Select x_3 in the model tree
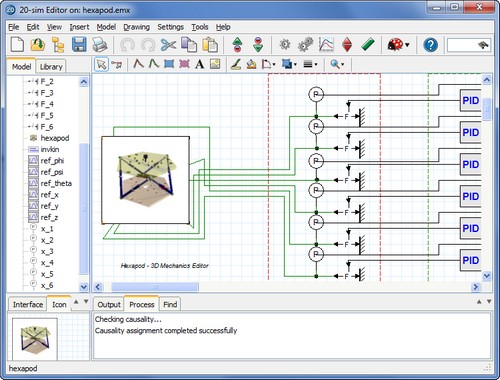Viewport: 500px width, 380px height. click(47, 251)
